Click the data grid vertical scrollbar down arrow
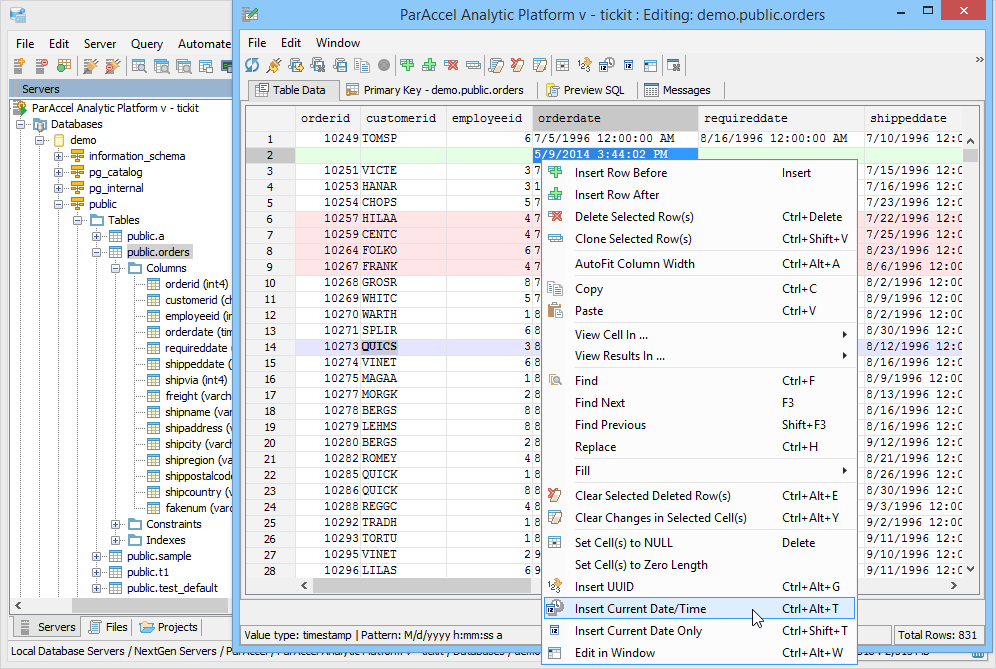996x669 pixels. click(970, 569)
